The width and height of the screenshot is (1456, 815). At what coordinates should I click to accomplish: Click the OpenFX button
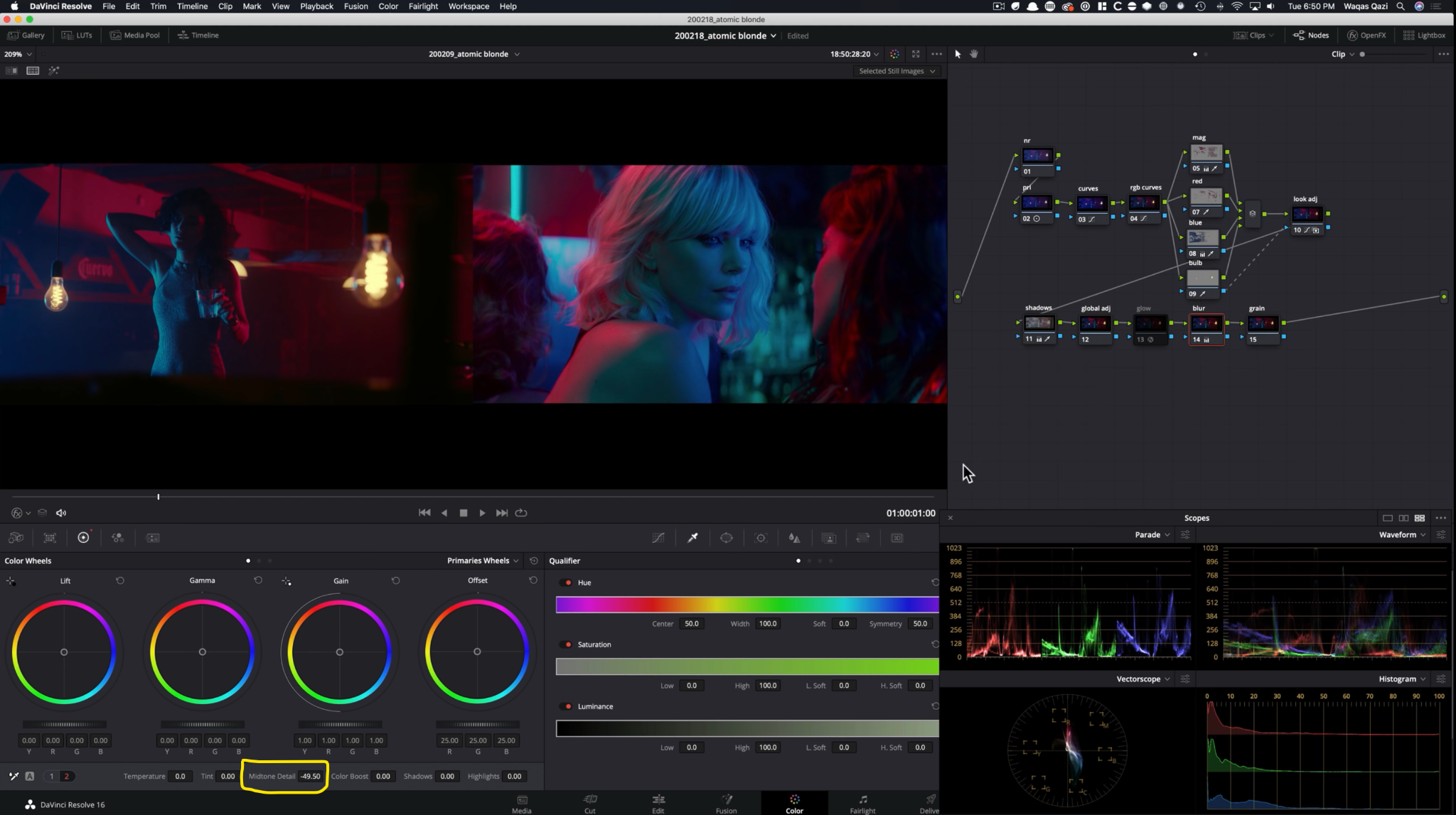[1366, 35]
